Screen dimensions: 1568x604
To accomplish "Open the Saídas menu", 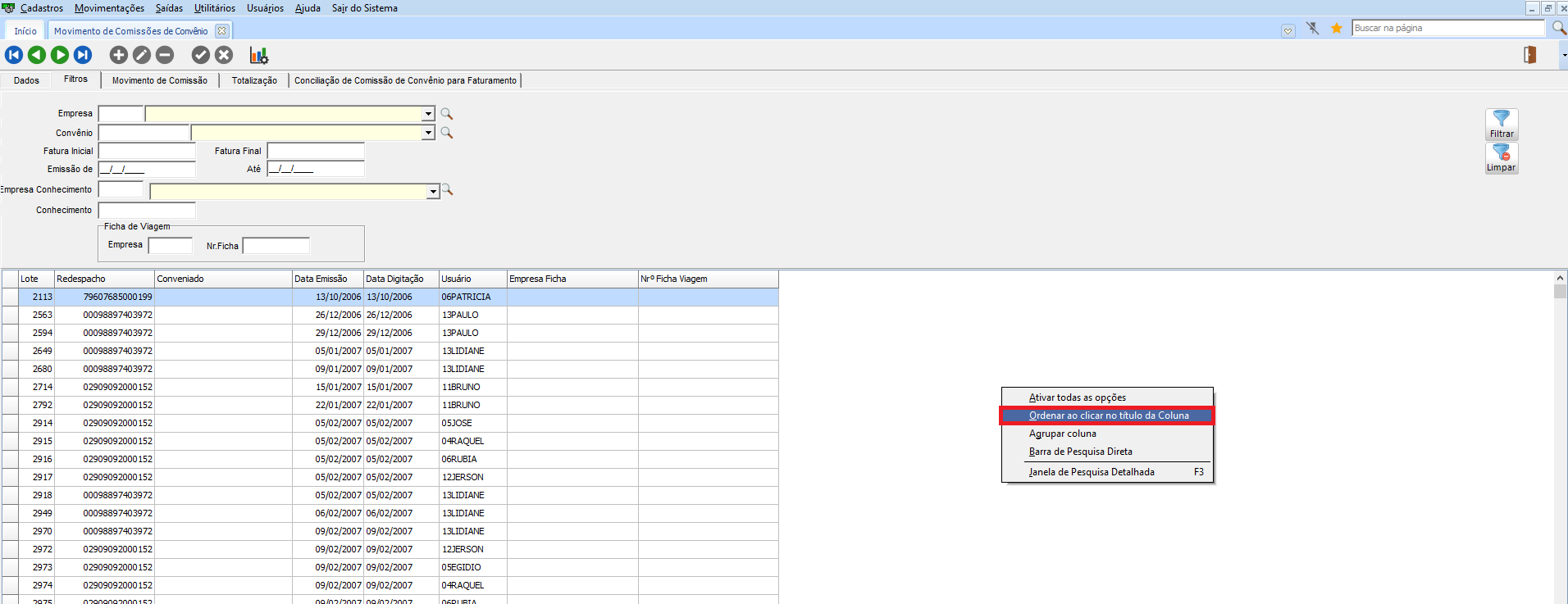I will (x=169, y=8).
